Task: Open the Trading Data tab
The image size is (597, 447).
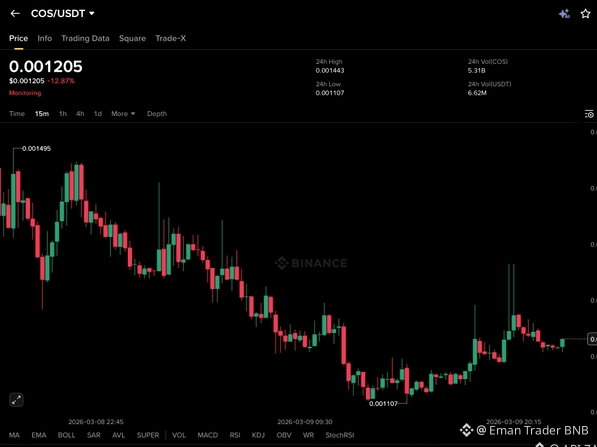Action: tap(85, 38)
